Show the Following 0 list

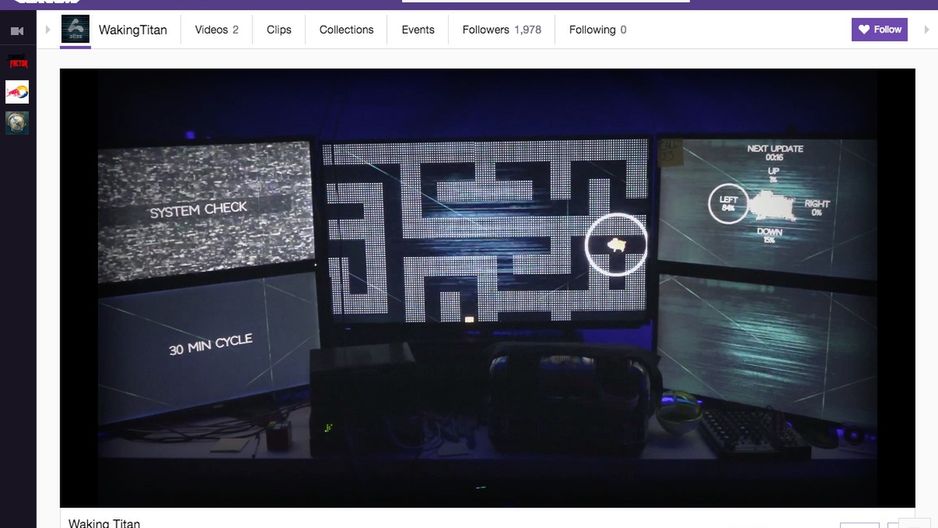(598, 30)
